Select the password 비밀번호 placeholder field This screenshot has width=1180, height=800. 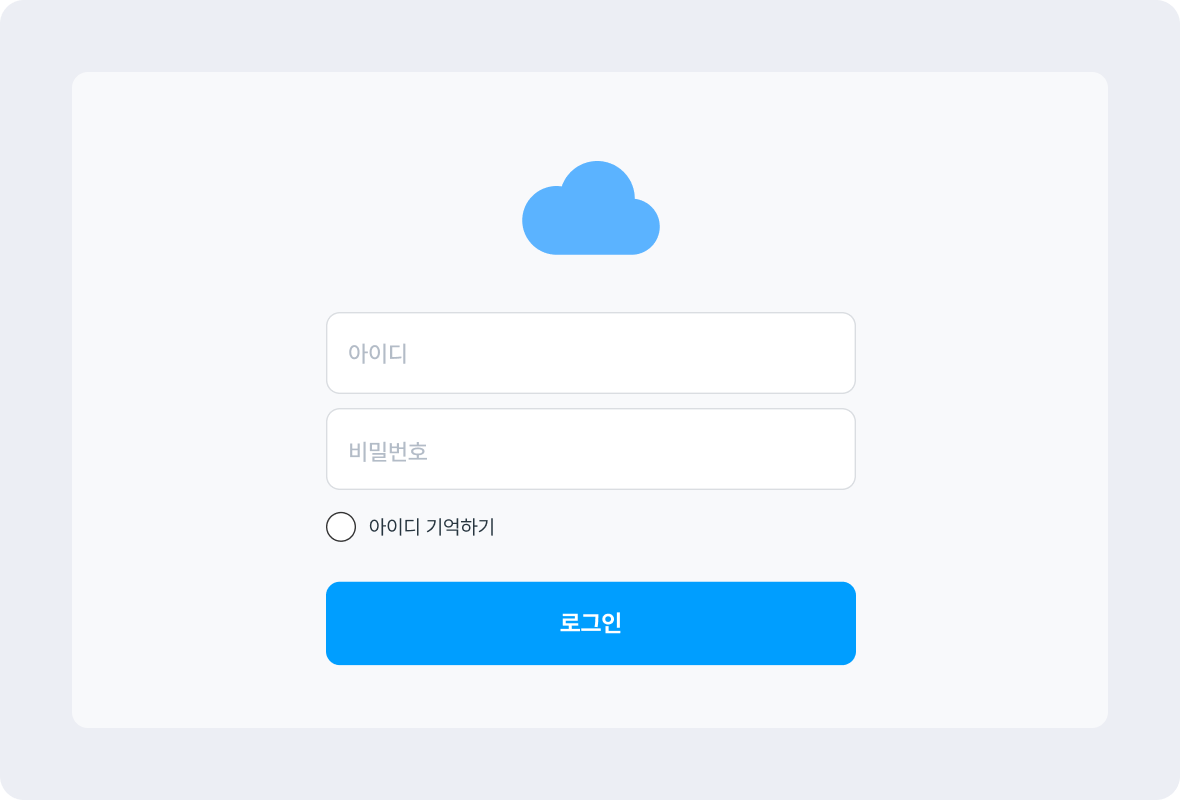click(591, 449)
